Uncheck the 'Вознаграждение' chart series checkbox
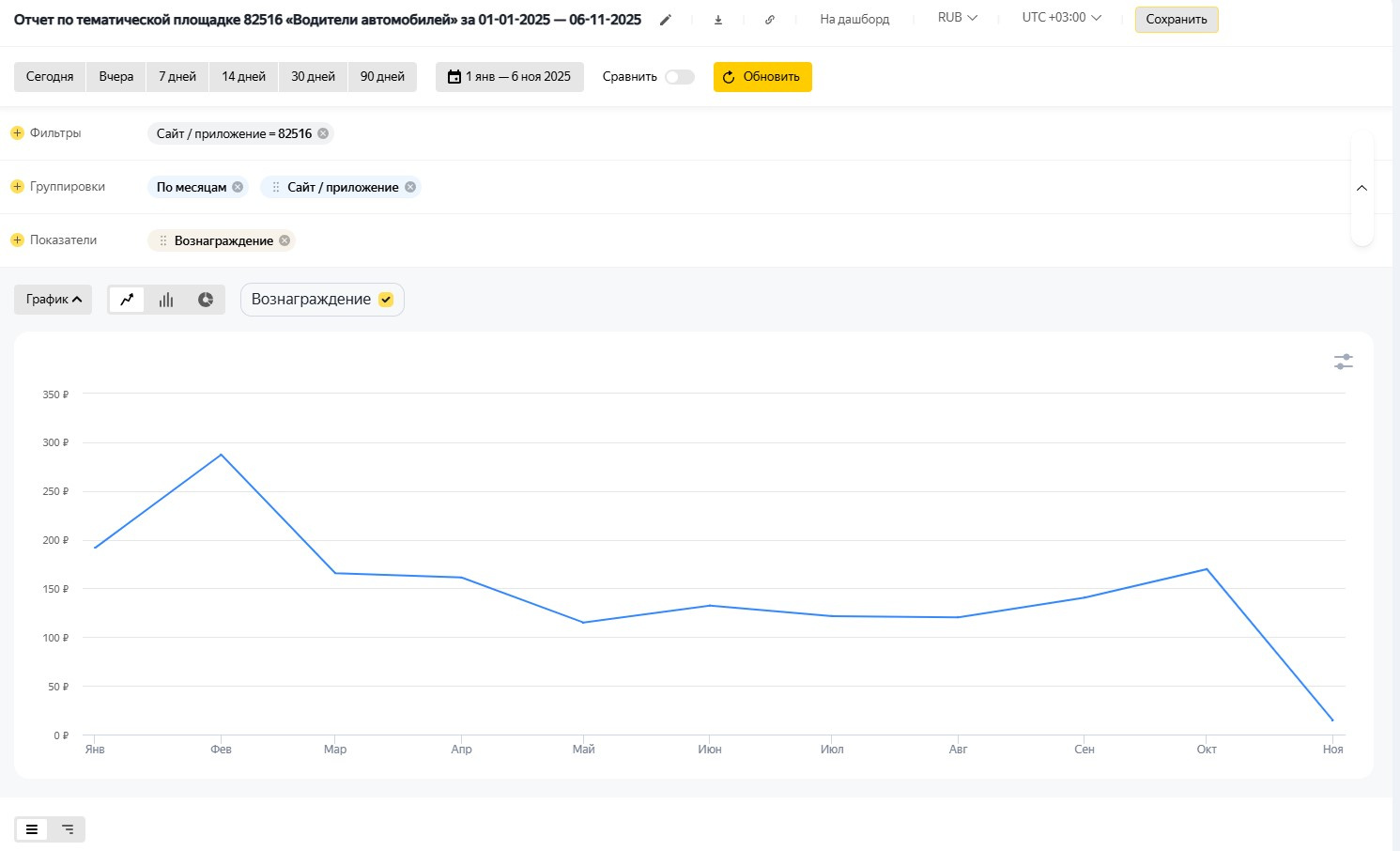The width and height of the screenshot is (1400, 851). point(386,300)
